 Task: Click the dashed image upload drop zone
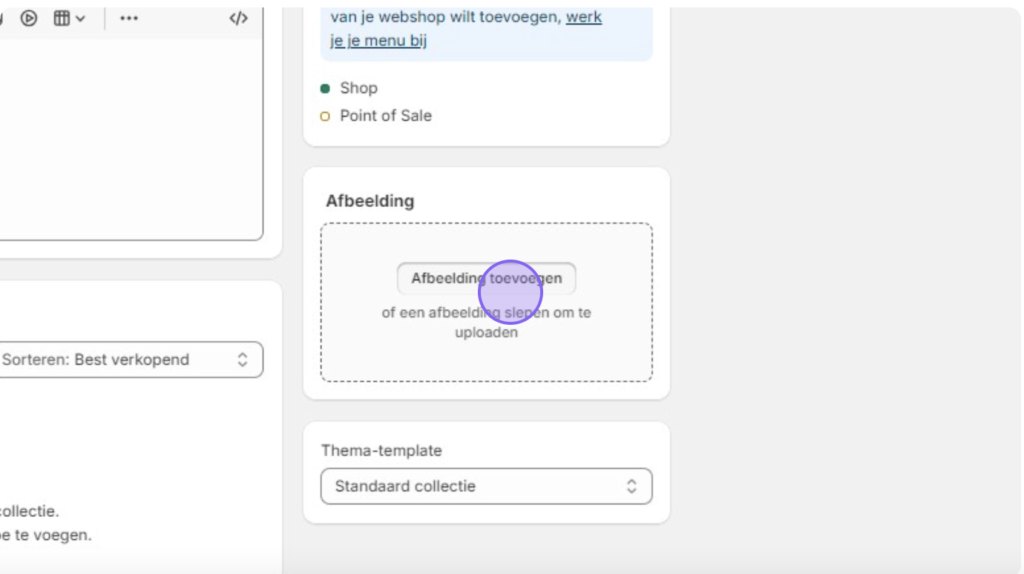point(486,302)
